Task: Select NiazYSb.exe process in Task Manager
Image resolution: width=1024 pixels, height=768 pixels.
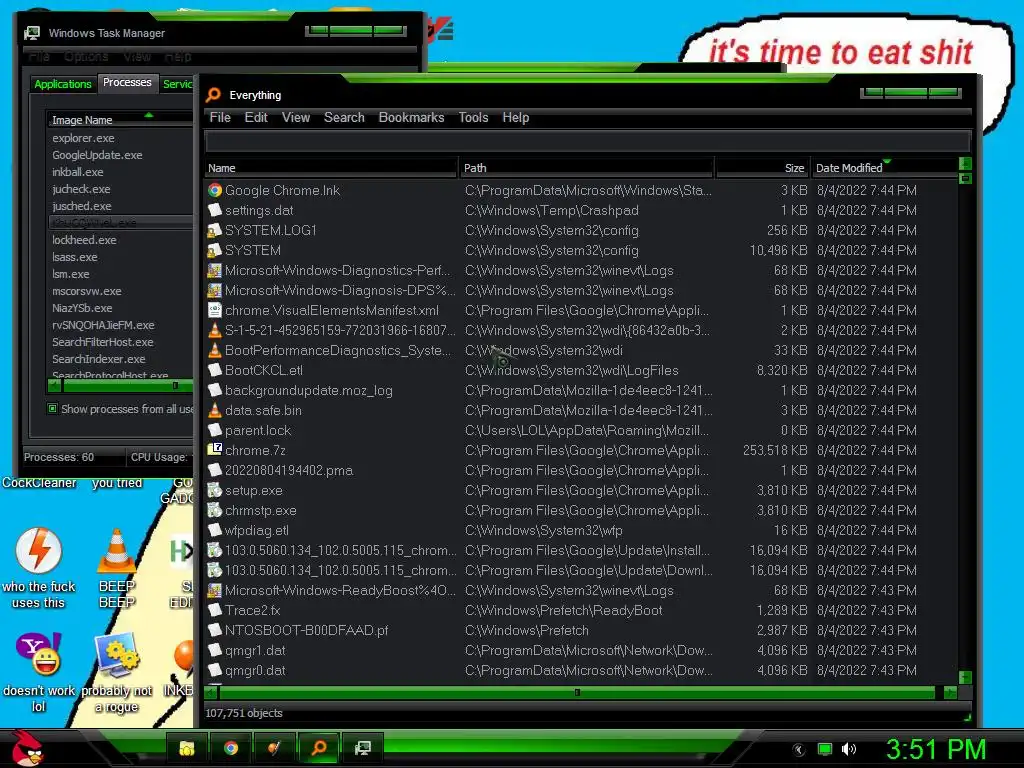Action: tap(82, 308)
